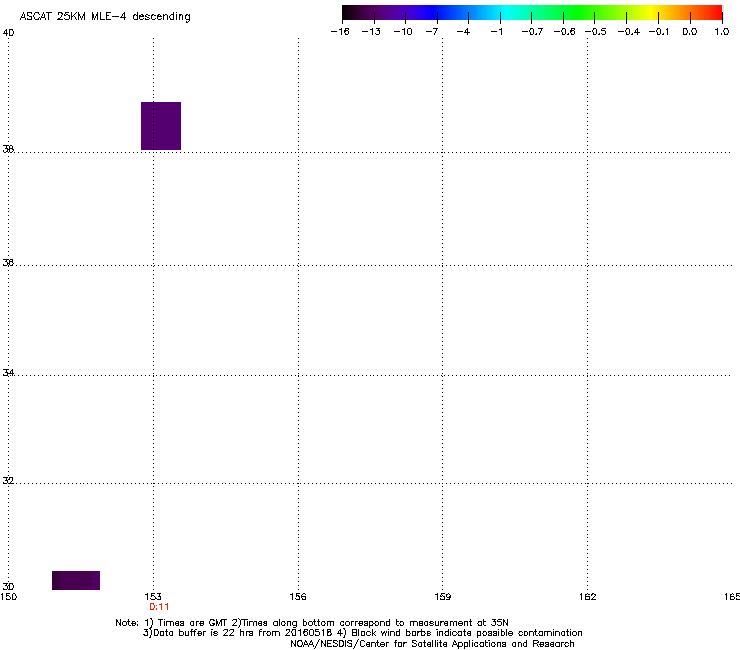Click the title "ASCAT 25KM MLE-4 descending"

tap(105, 17)
